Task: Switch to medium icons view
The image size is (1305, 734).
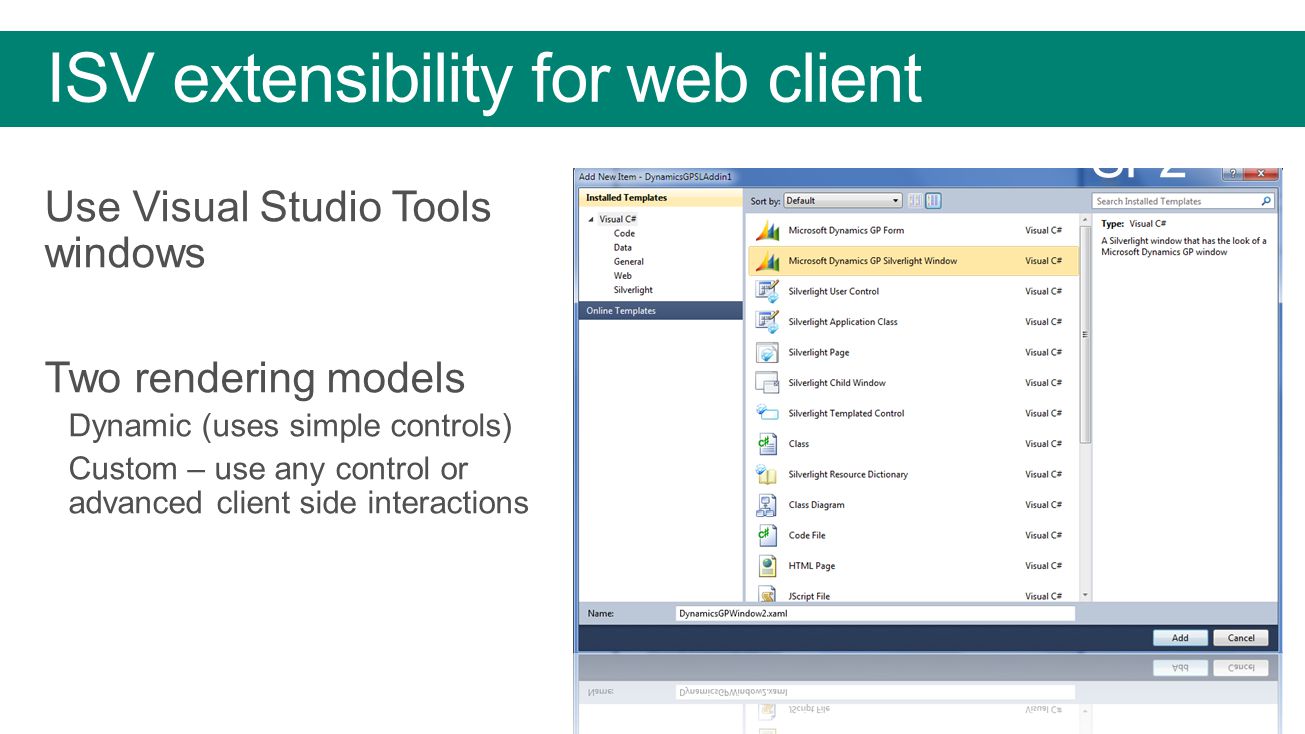Action: pyautogui.click(x=933, y=201)
